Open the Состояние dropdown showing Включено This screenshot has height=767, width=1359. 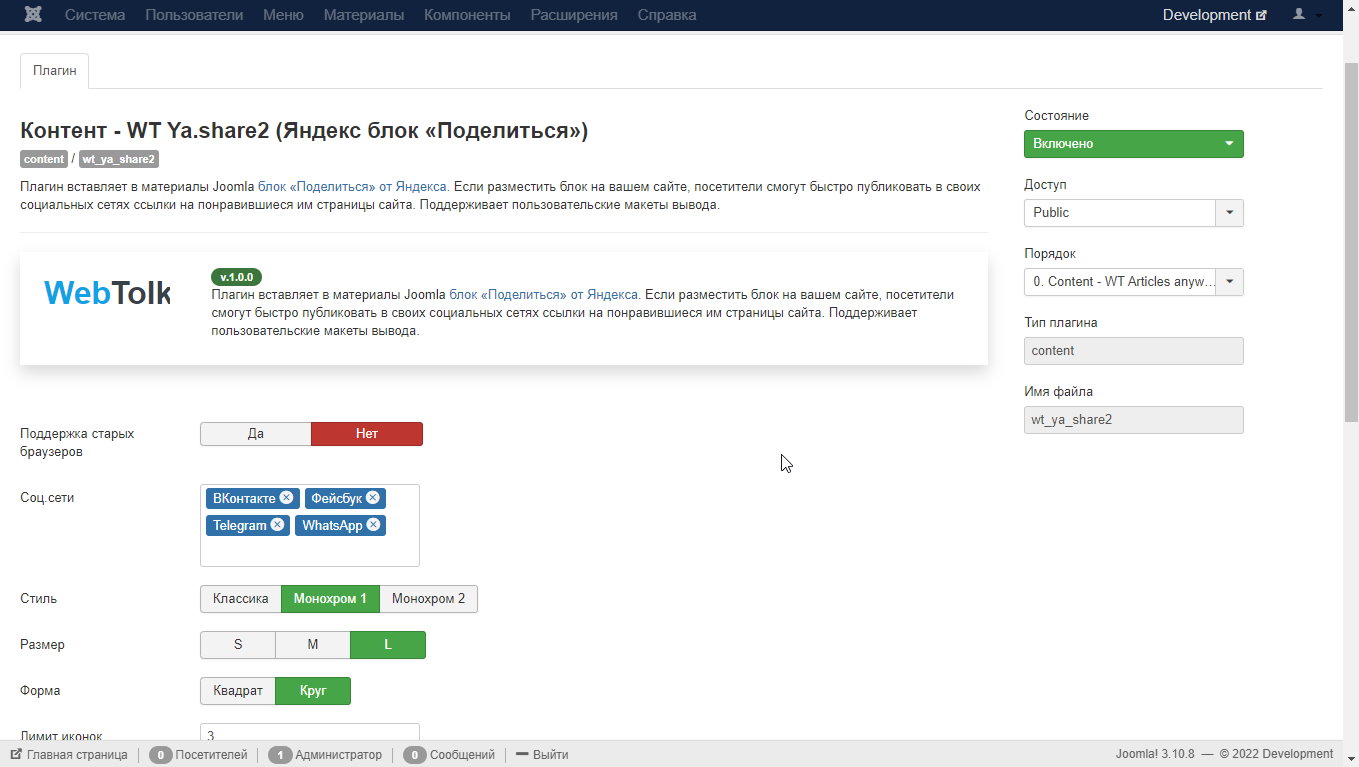coord(1133,144)
